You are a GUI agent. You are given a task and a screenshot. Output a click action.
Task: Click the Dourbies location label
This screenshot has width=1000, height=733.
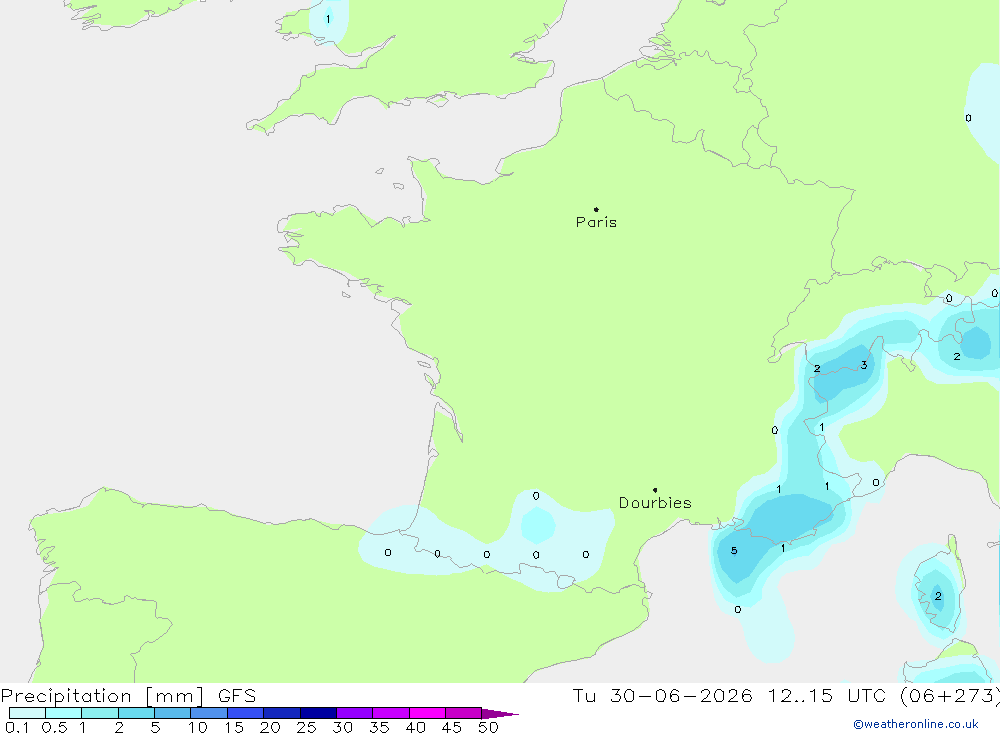(x=655, y=503)
